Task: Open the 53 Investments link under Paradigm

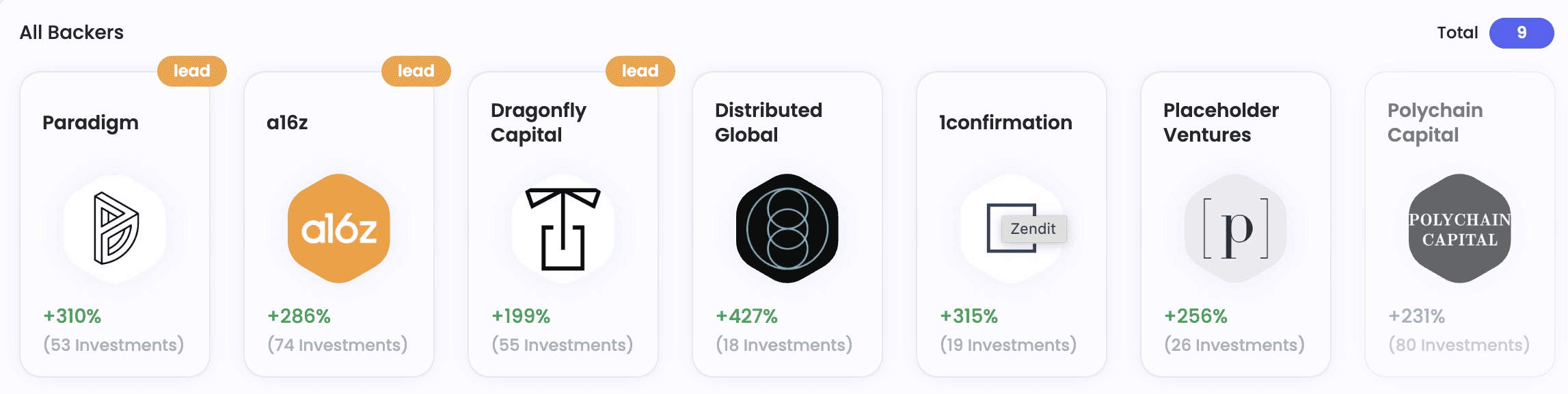Action: click(114, 344)
